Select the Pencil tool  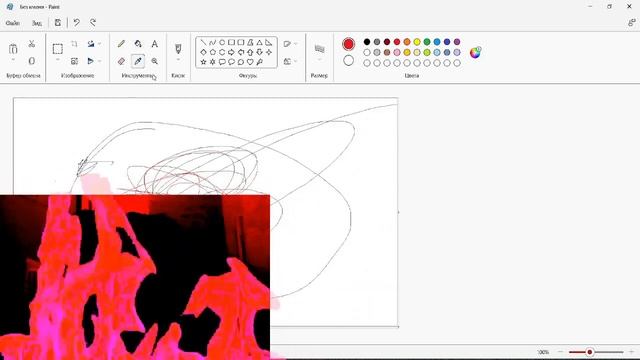point(121,44)
